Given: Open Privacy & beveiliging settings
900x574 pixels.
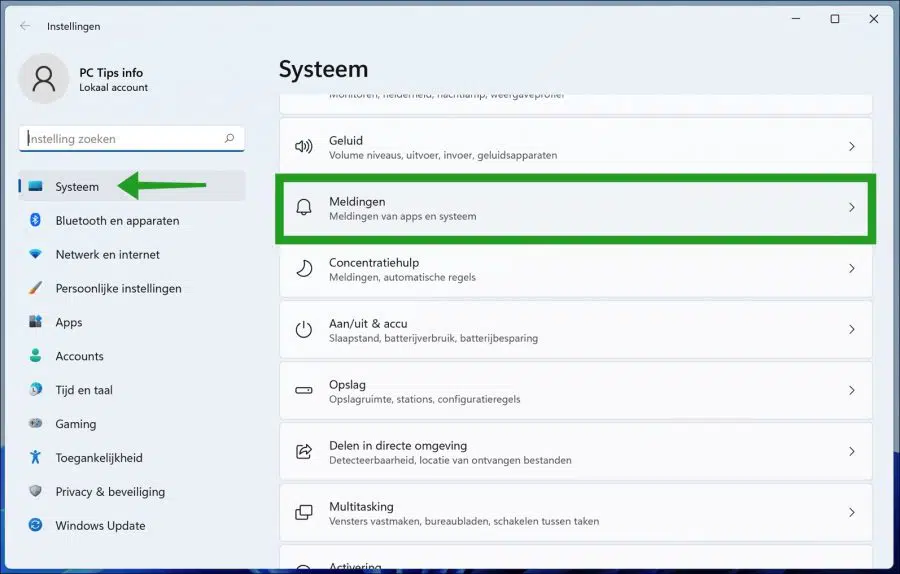Looking at the screenshot, I should [132, 491].
